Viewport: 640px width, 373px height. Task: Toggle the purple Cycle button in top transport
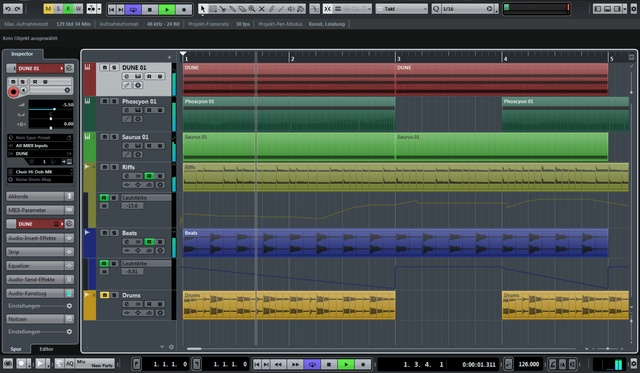[133, 9]
